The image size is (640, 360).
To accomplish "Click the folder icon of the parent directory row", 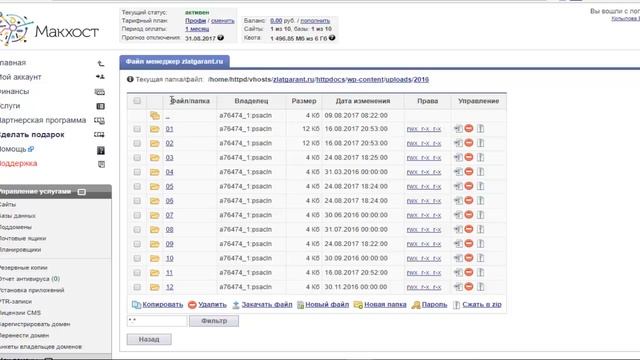I will [155, 116].
